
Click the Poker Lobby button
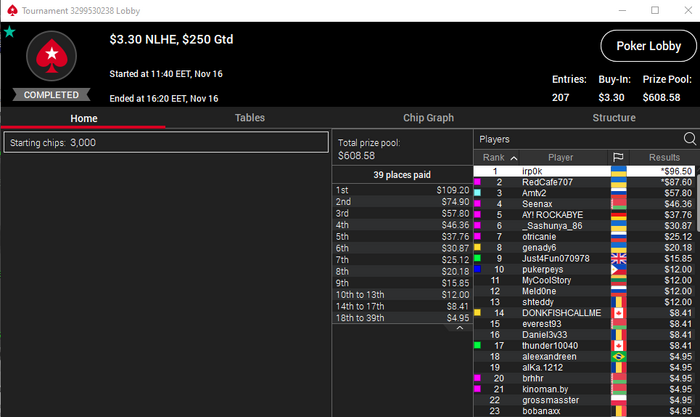tap(648, 46)
